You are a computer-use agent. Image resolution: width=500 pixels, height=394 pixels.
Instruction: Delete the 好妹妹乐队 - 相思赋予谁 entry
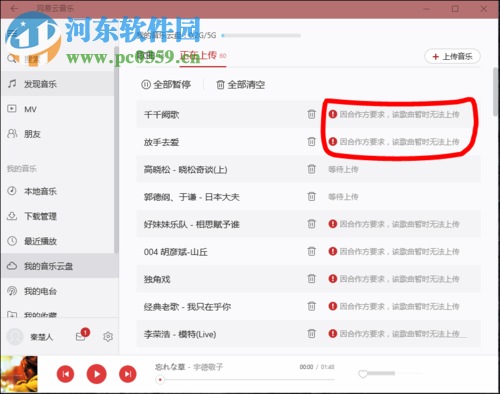pos(311,224)
